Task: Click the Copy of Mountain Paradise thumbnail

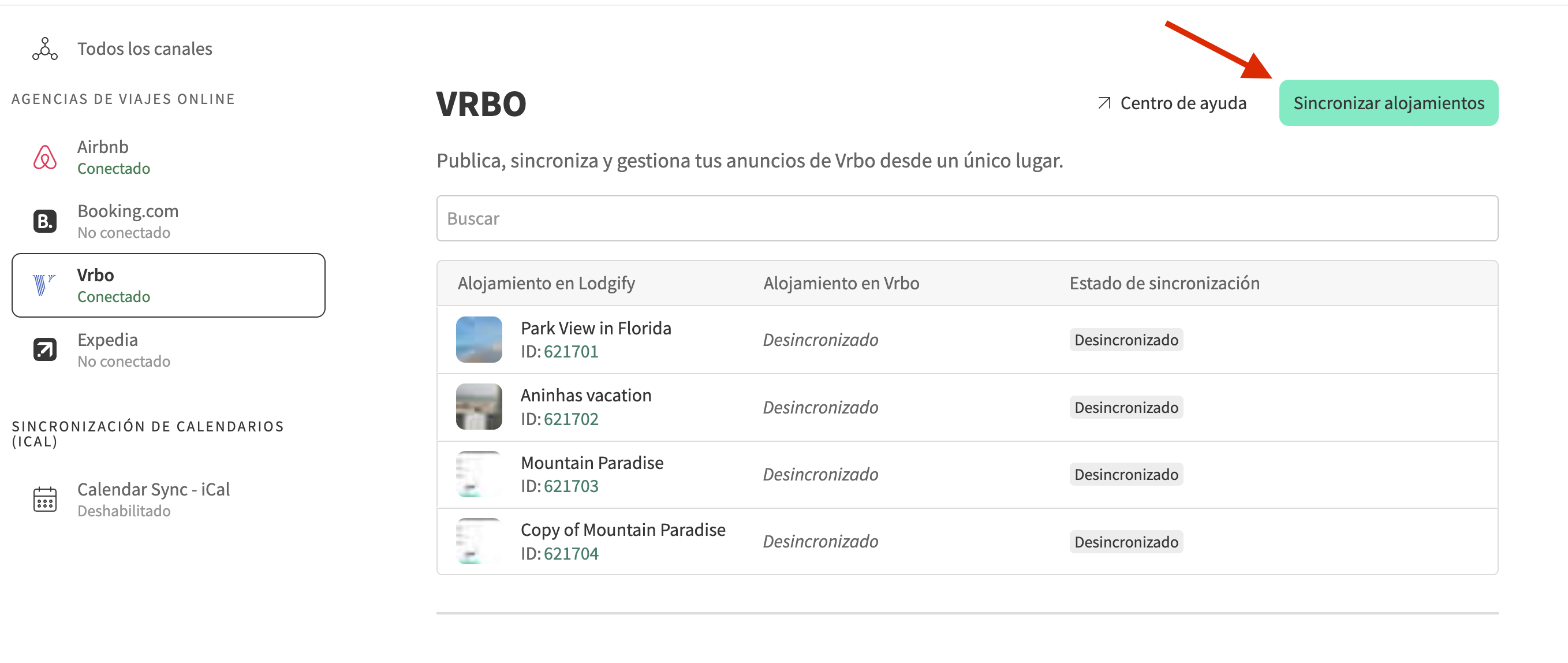Action: tap(479, 541)
